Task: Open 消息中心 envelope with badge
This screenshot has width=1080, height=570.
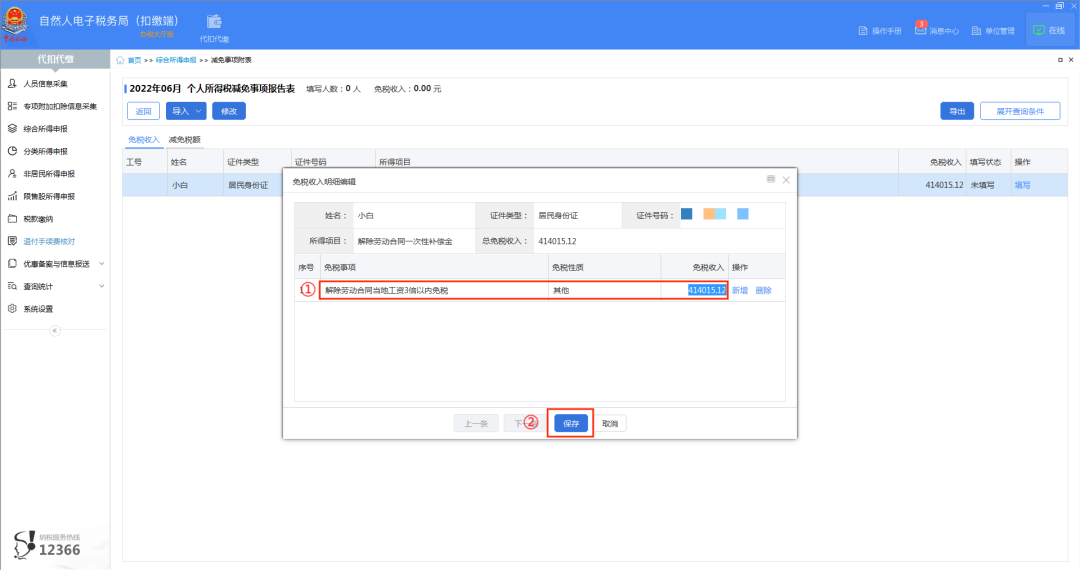Action: [921, 30]
